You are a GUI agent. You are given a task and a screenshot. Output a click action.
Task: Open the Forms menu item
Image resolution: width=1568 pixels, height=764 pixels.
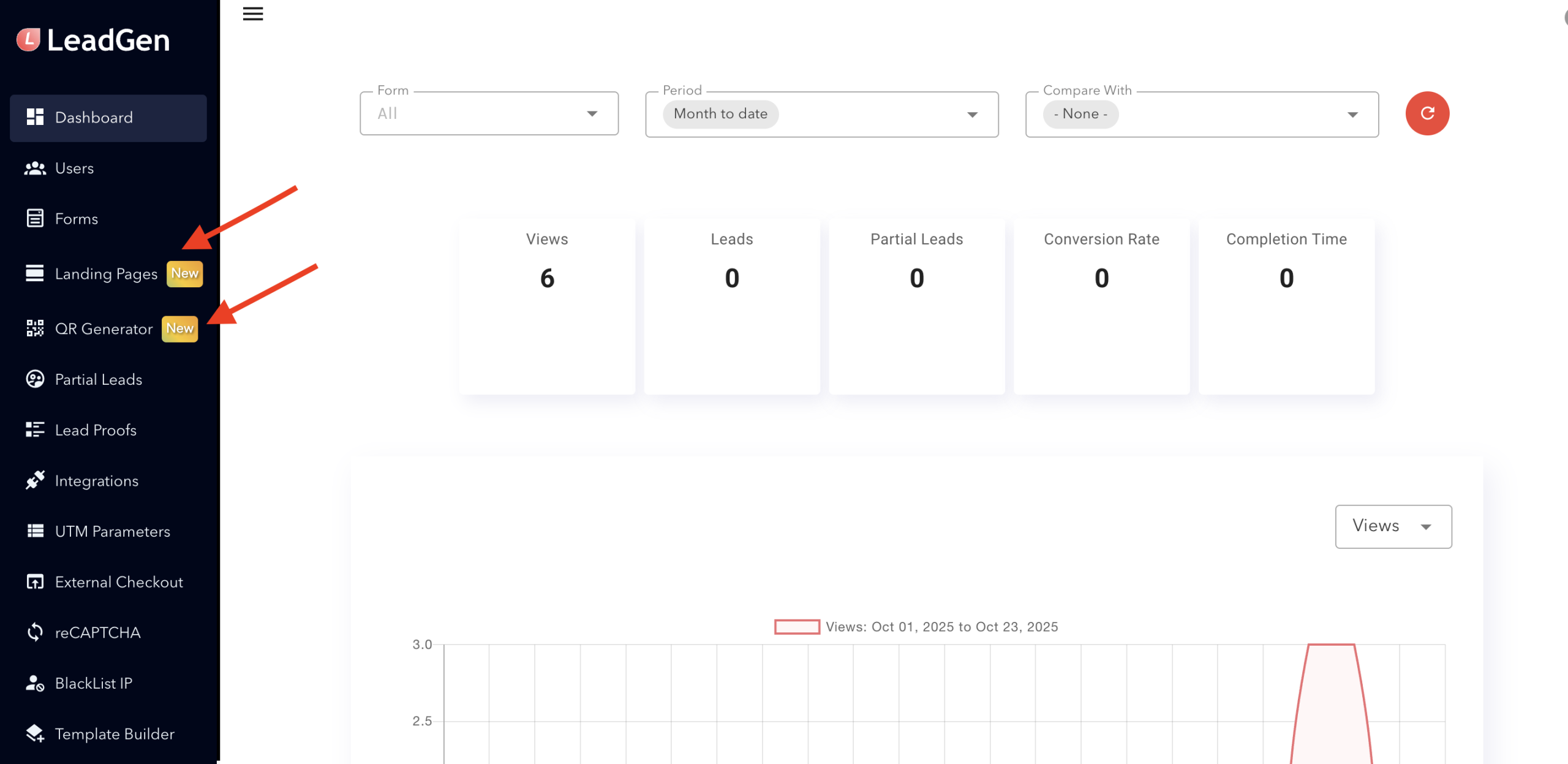(76, 219)
